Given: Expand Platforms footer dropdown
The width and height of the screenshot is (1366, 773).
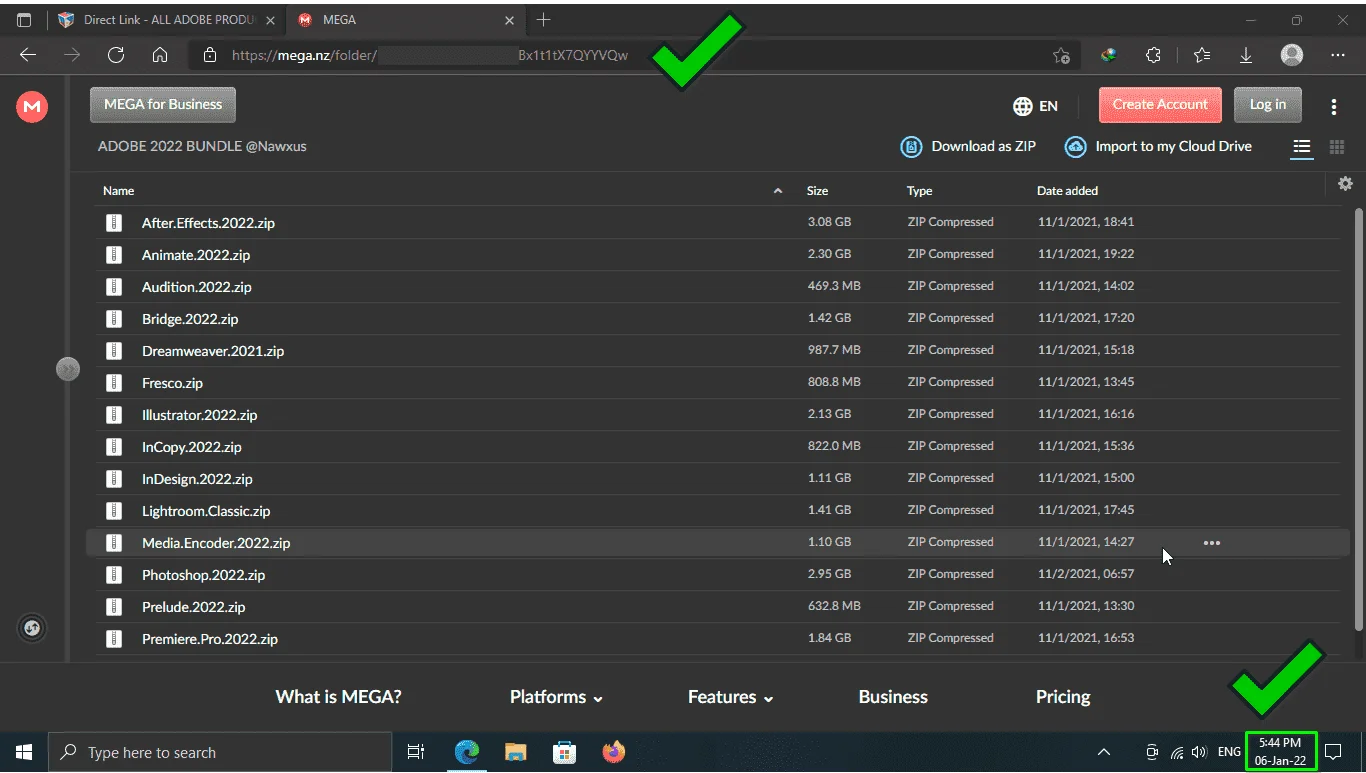Looking at the screenshot, I should (x=556, y=697).
